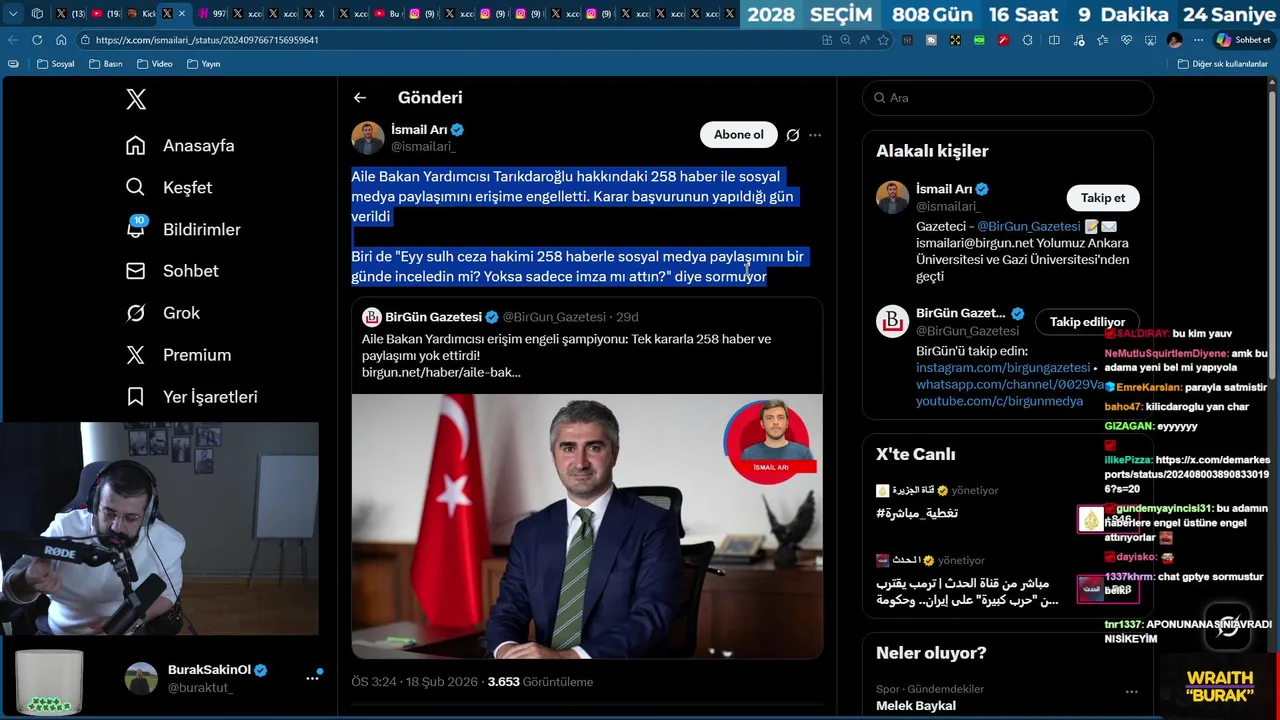Toggle split screen icon
1280x720 pixels.
click(x=1054, y=40)
